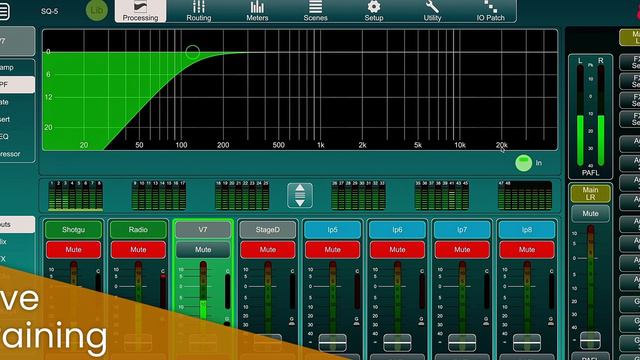Mute the Main LR mix
640x360 pixels.
[590, 213]
